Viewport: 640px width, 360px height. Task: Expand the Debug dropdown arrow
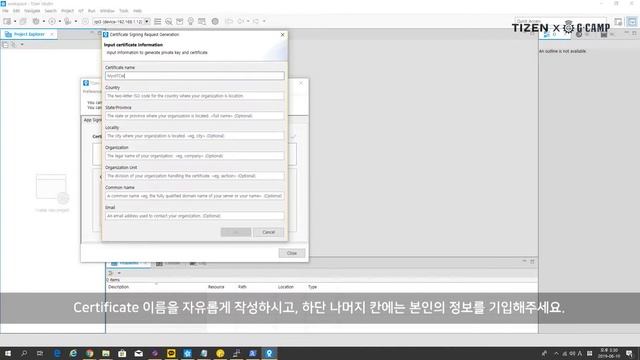point(76,21)
